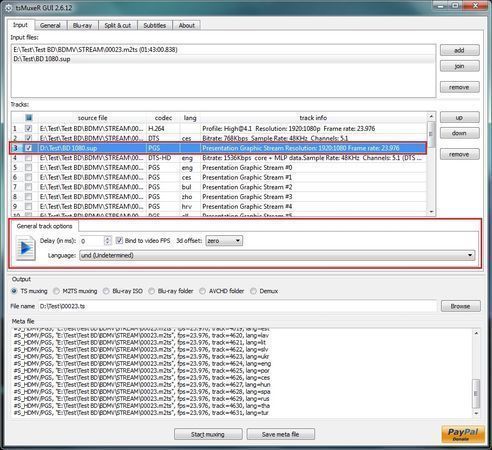
Task: Enable track 7 PGS bul checkbox
Action: pos(29,187)
